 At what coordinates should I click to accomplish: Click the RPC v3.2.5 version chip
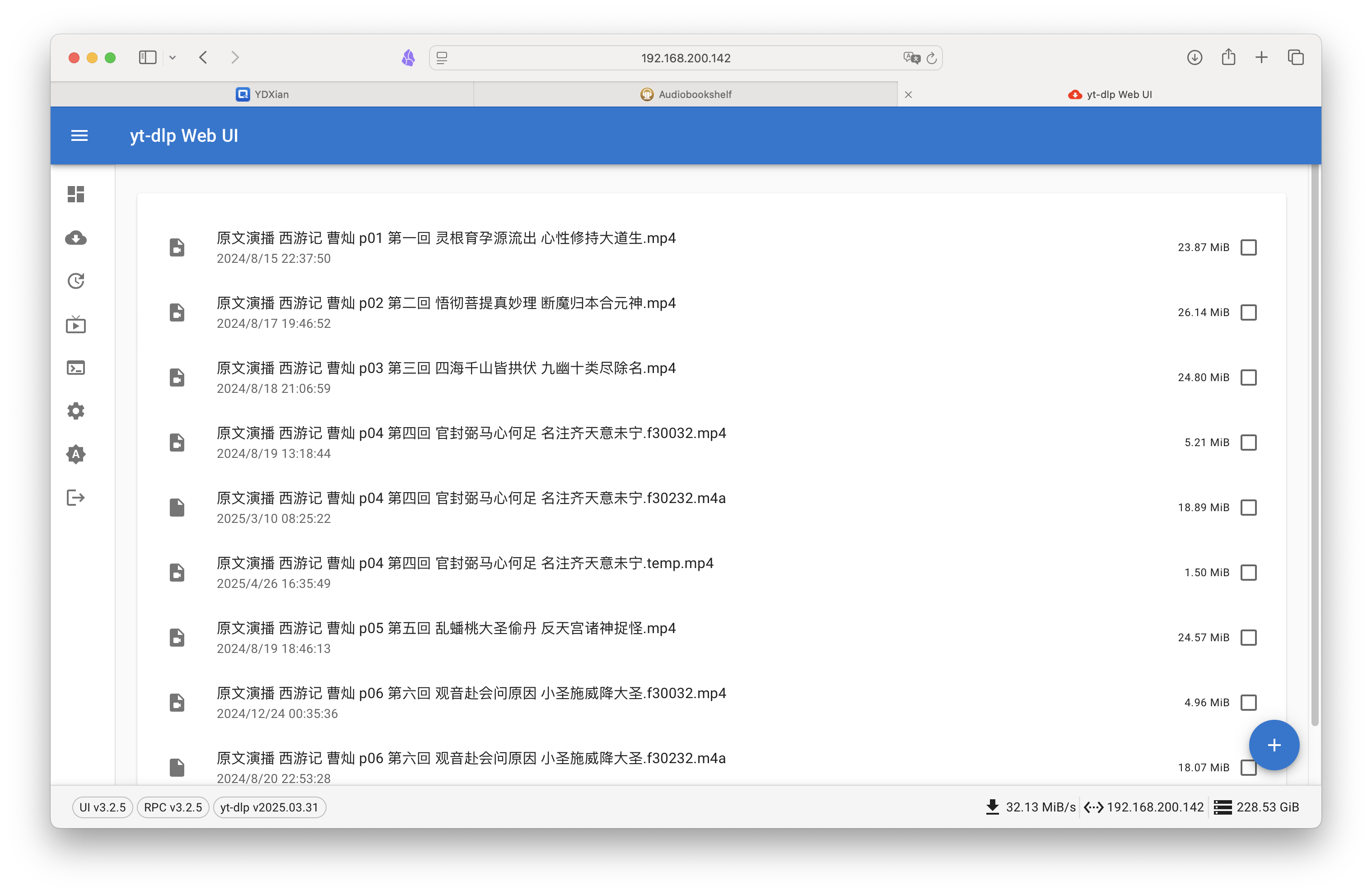coord(173,807)
